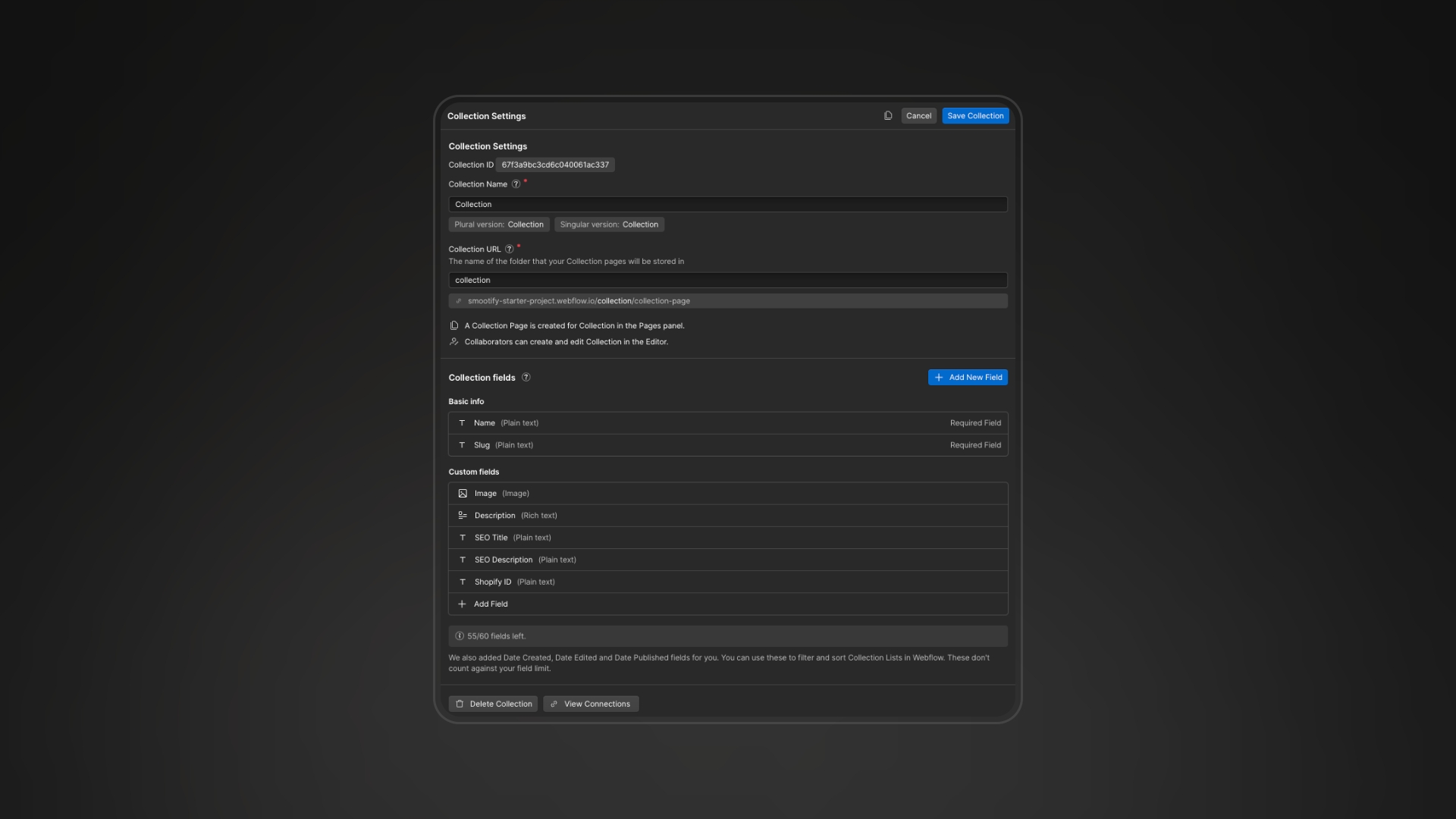Open the help tooltip next to Collection Name

coord(516,184)
